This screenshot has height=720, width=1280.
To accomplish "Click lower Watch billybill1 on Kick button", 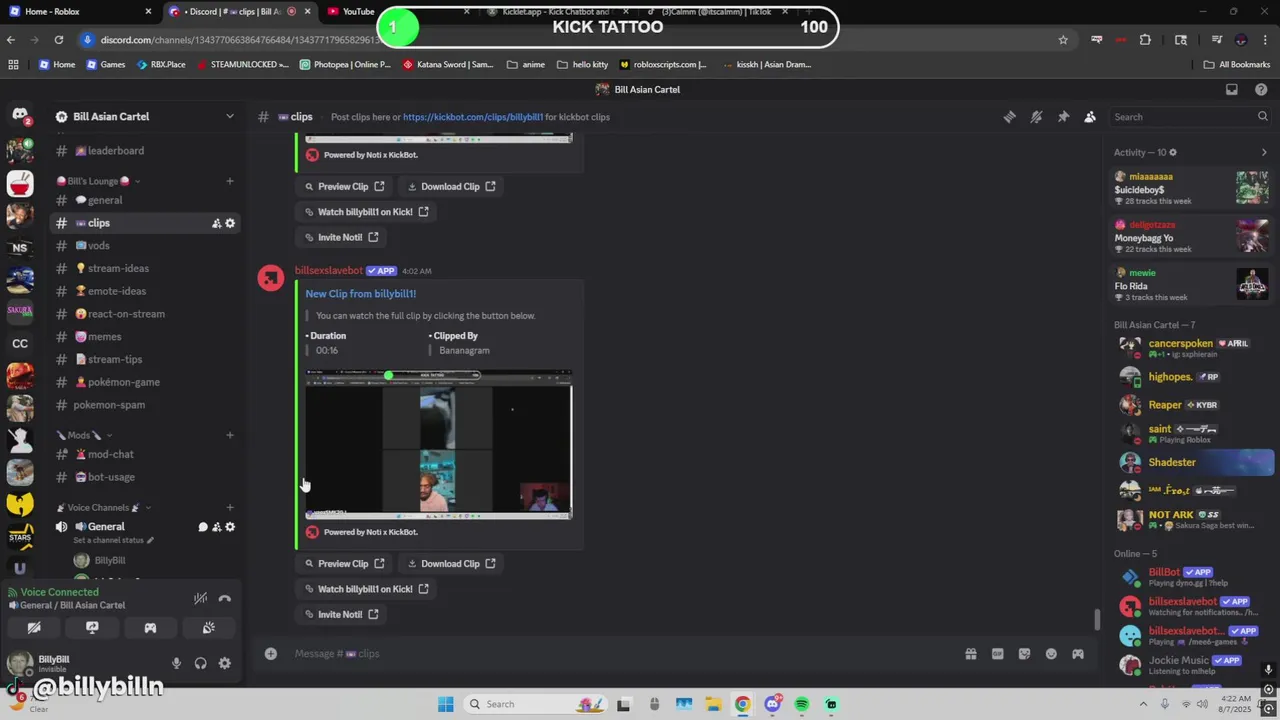I will pyautogui.click(x=367, y=589).
